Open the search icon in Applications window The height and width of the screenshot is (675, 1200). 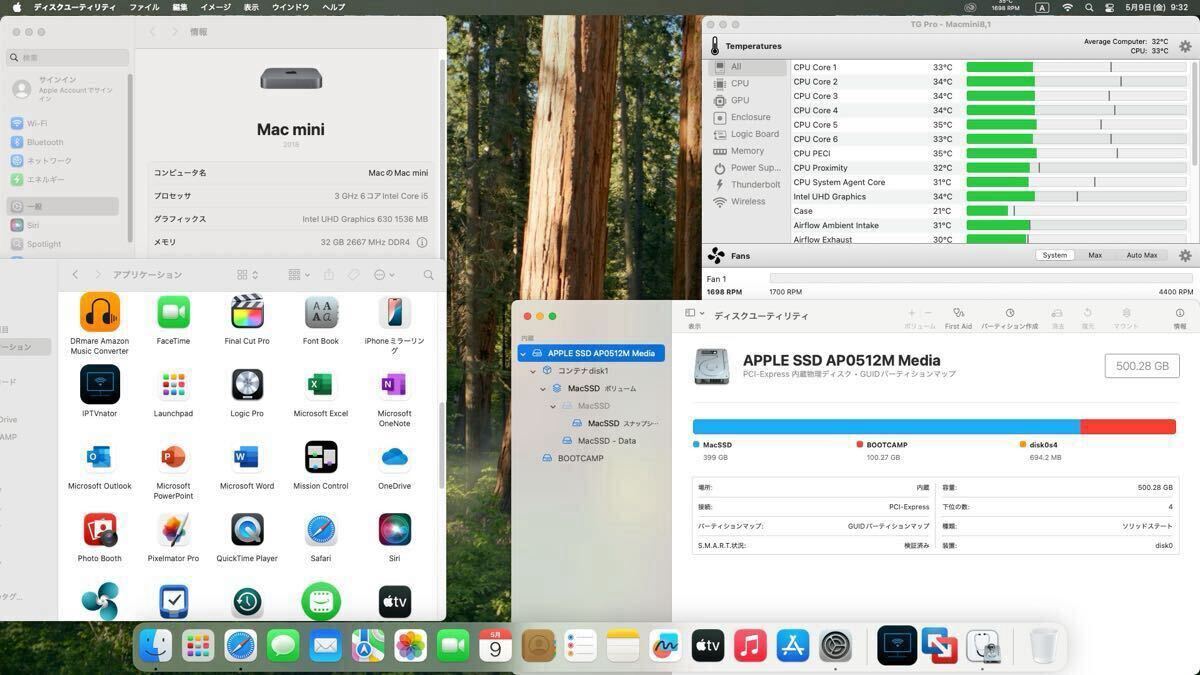tap(428, 275)
